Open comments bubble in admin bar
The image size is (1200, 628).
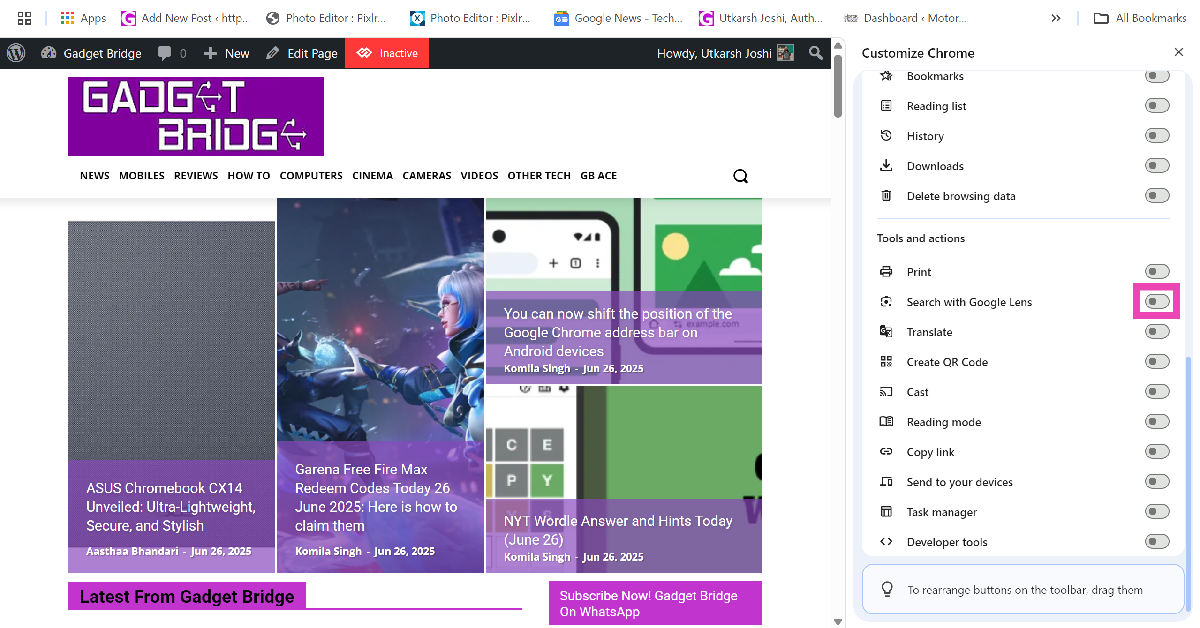point(172,53)
